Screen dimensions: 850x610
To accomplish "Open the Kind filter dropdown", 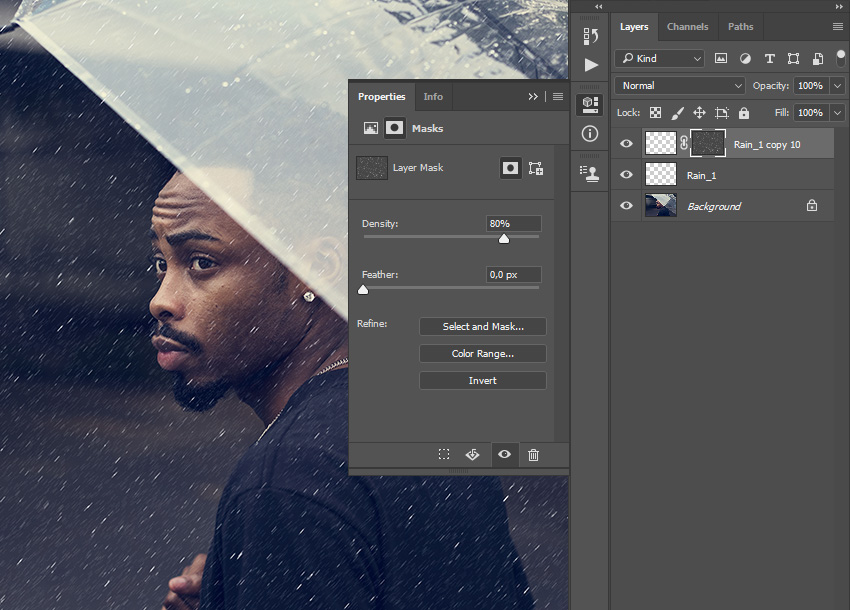I will (x=659, y=59).
